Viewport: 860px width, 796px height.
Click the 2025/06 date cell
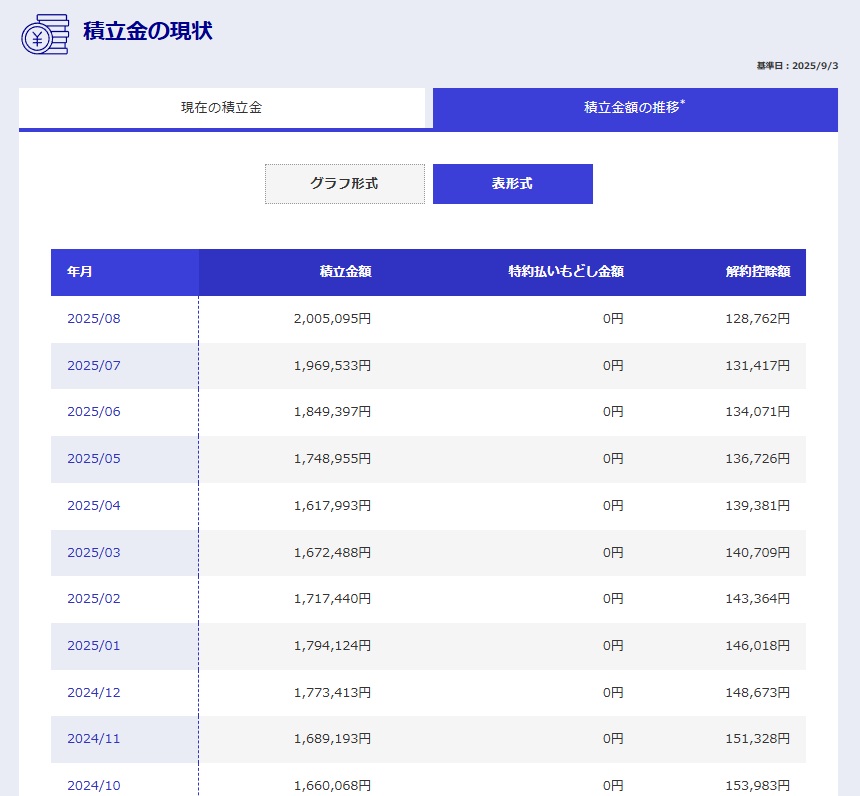94,412
